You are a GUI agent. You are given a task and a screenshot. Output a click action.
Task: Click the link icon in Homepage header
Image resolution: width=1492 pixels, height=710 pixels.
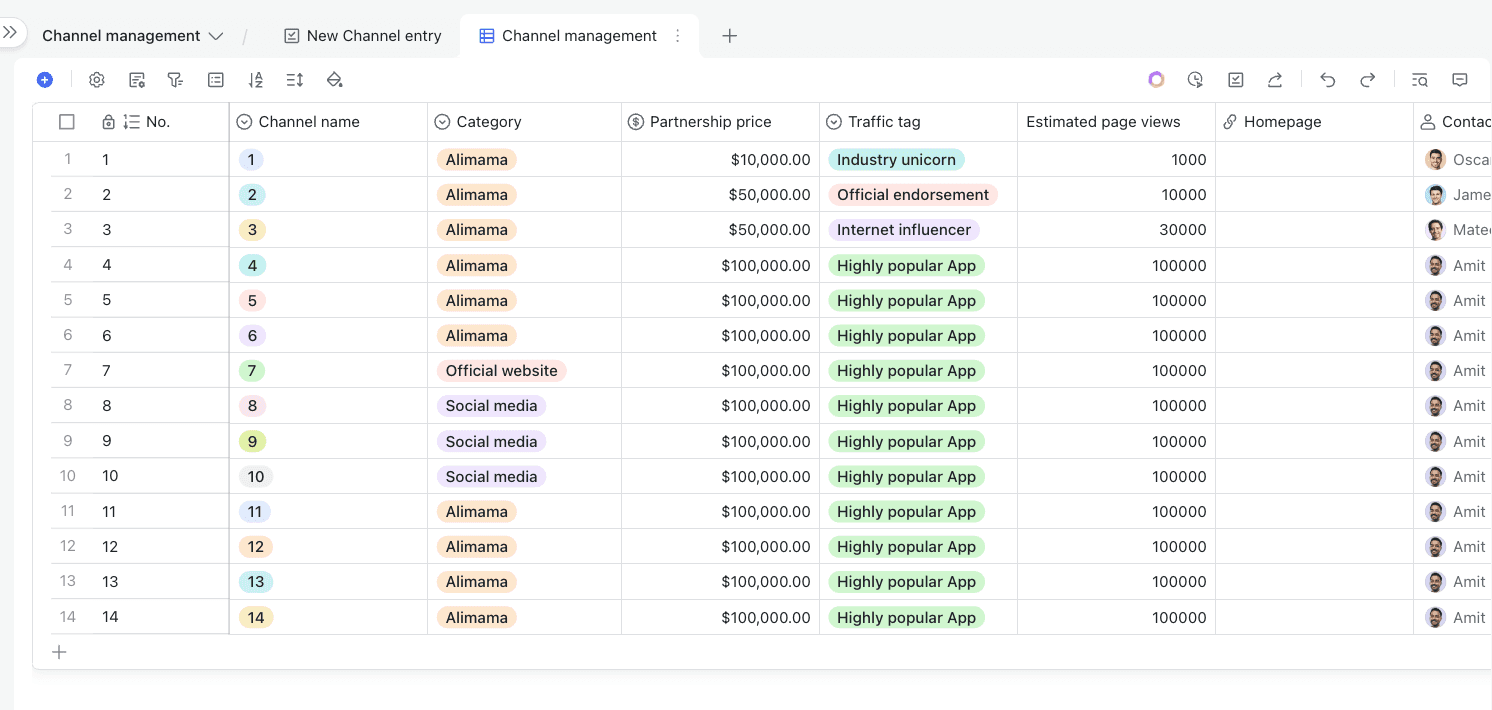tap(1231, 122)
